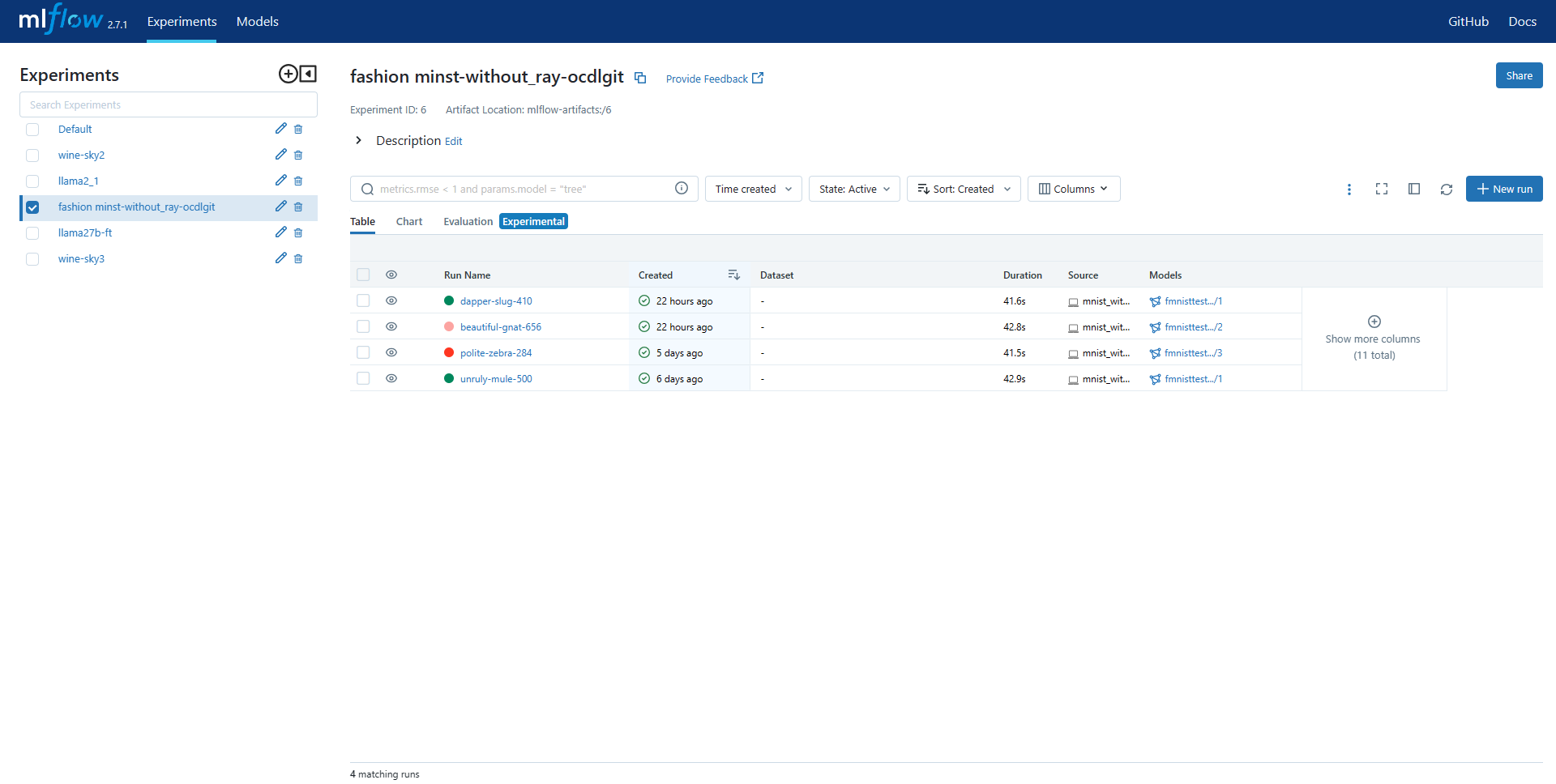Click the New run button
This screenshot has height=784, width=1556.
pyautogui.click(x=1503, y=189)
